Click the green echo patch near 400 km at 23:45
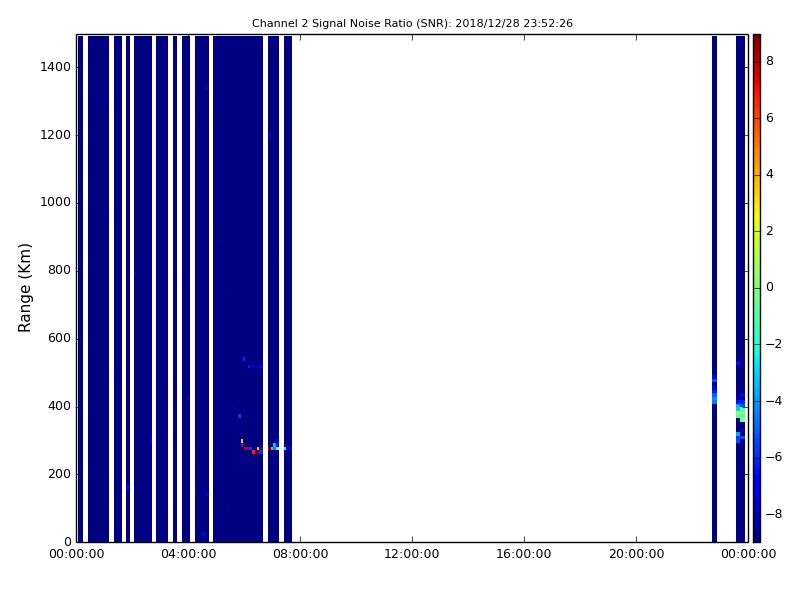 click(x=741, y=413)
